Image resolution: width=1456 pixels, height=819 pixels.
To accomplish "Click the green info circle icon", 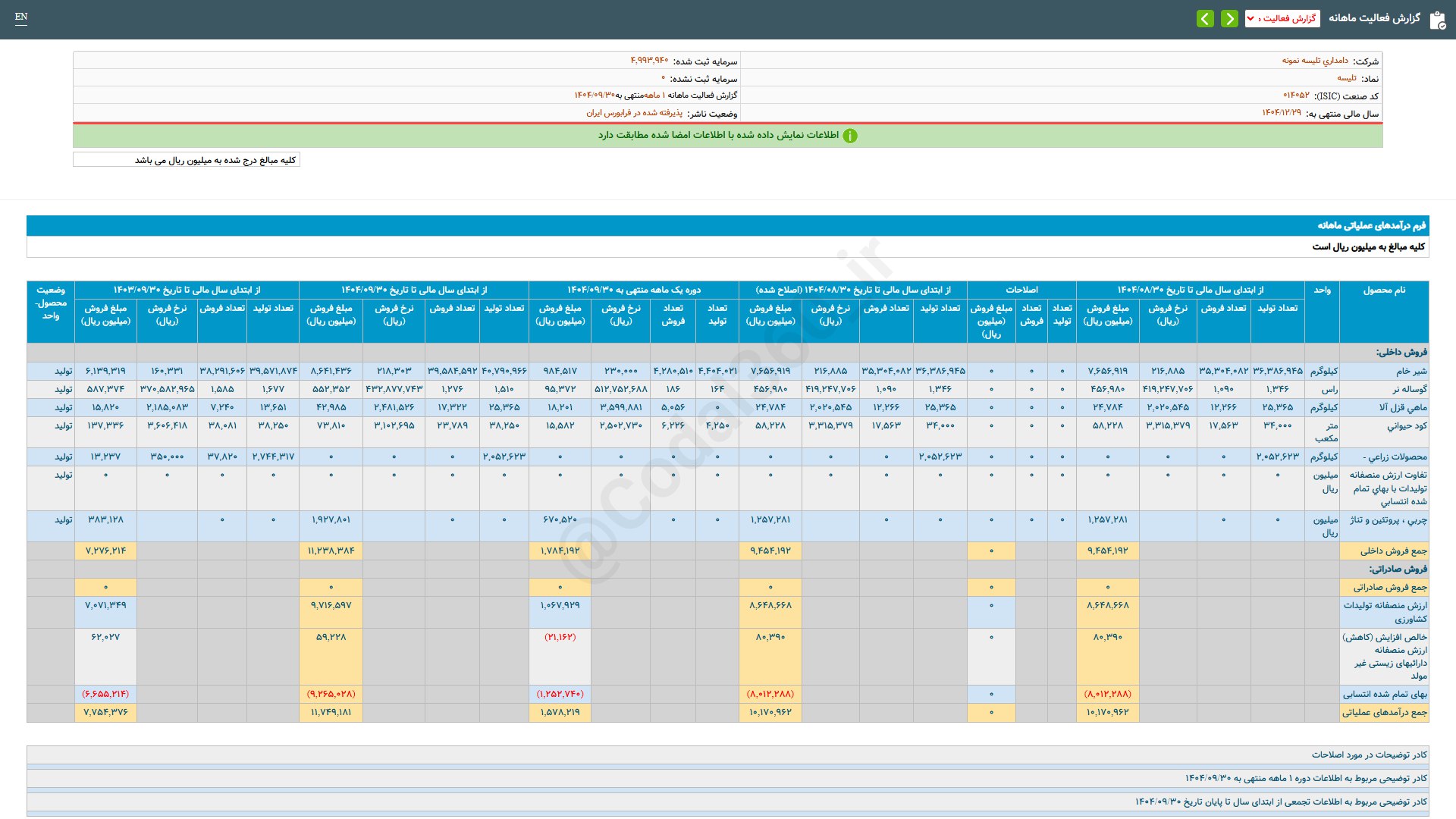I will (x=850, y=136).
